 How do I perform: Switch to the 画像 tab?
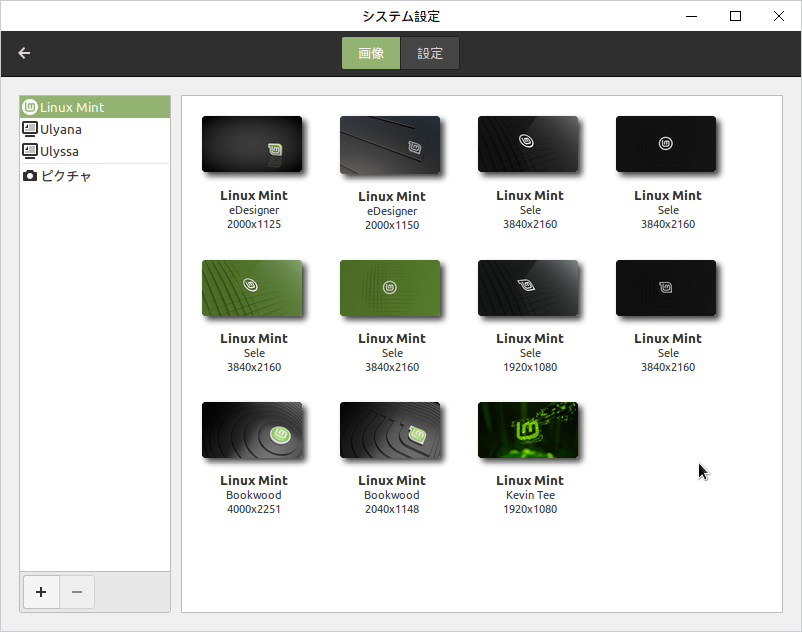370,53
